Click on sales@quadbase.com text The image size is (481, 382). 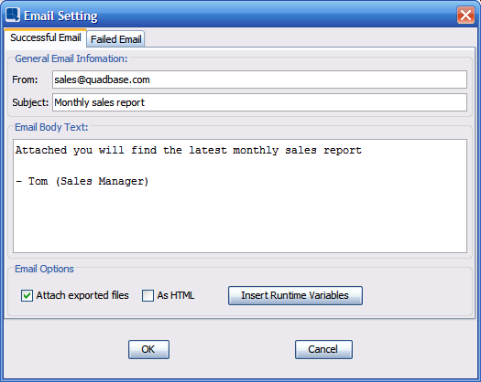102,80
